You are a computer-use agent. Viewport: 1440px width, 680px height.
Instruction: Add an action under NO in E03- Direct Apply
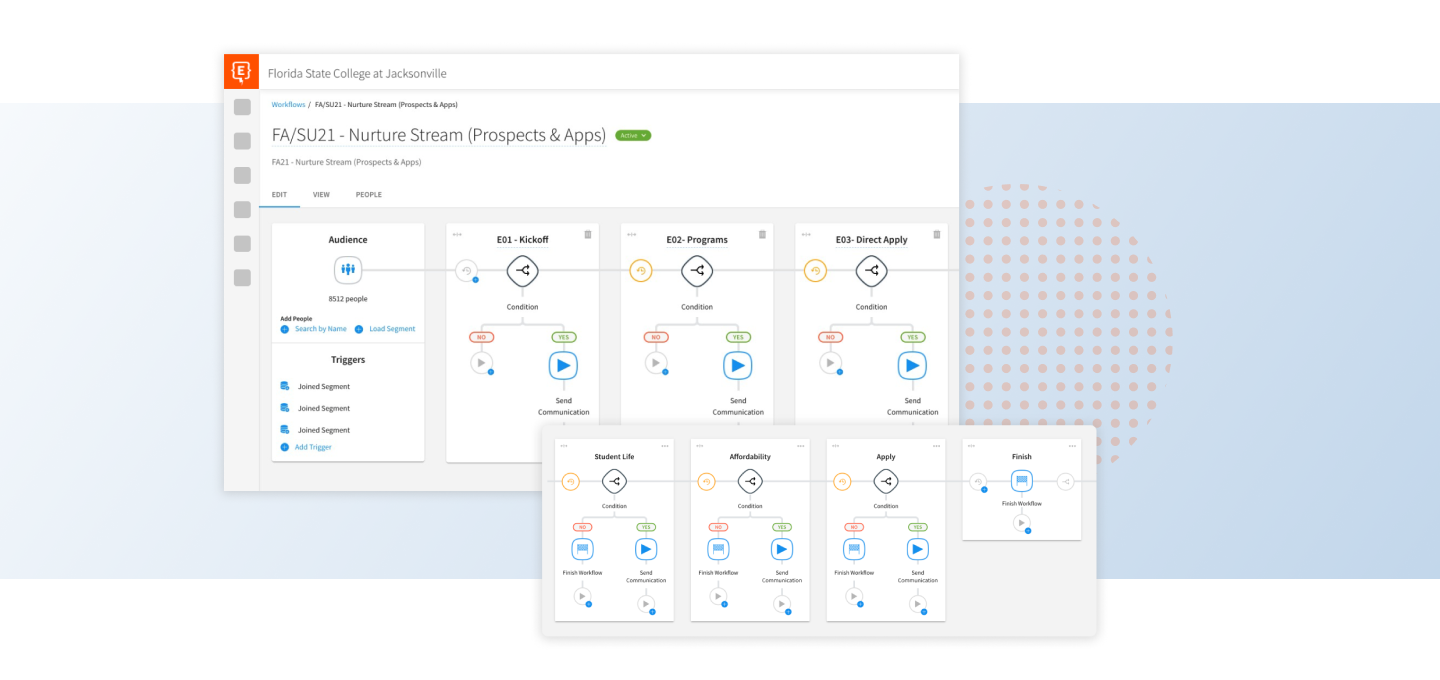coord(830,363)
